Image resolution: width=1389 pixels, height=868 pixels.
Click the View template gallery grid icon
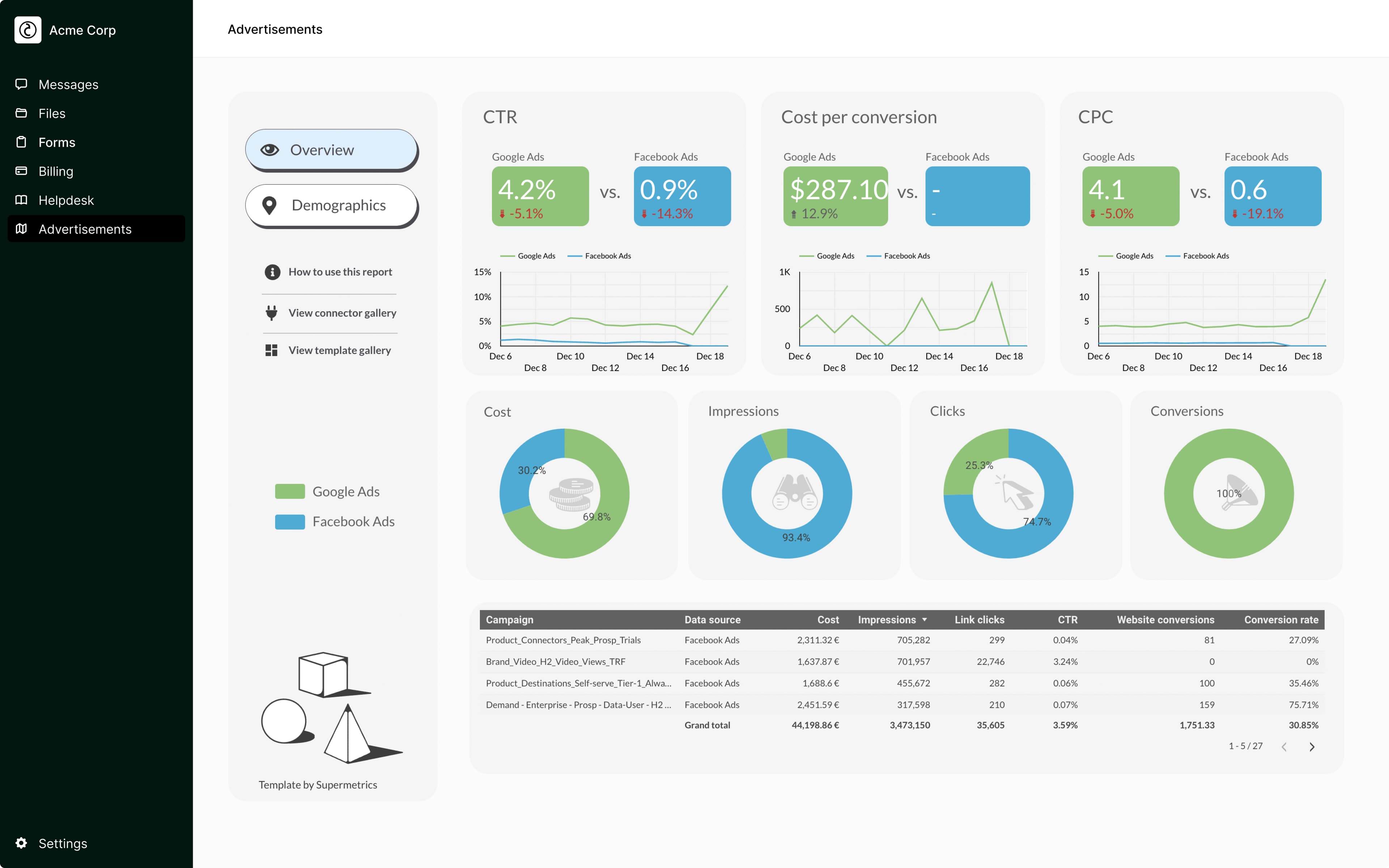click(272, 350)
